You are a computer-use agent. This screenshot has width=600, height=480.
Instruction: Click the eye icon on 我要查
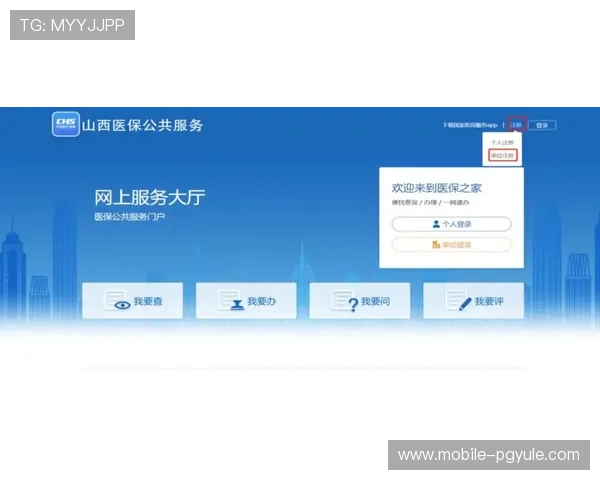pyautogui.click(x=122, y=305)
